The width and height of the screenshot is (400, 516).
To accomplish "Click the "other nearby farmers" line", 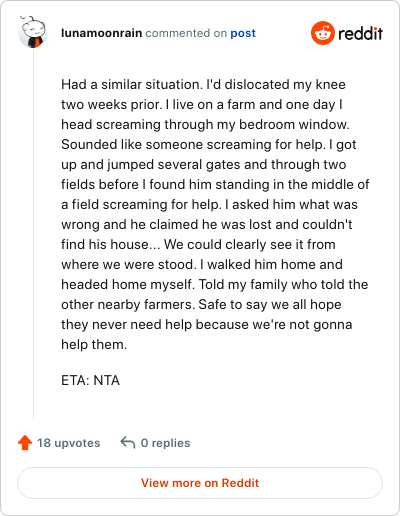I will pos(201,304).
